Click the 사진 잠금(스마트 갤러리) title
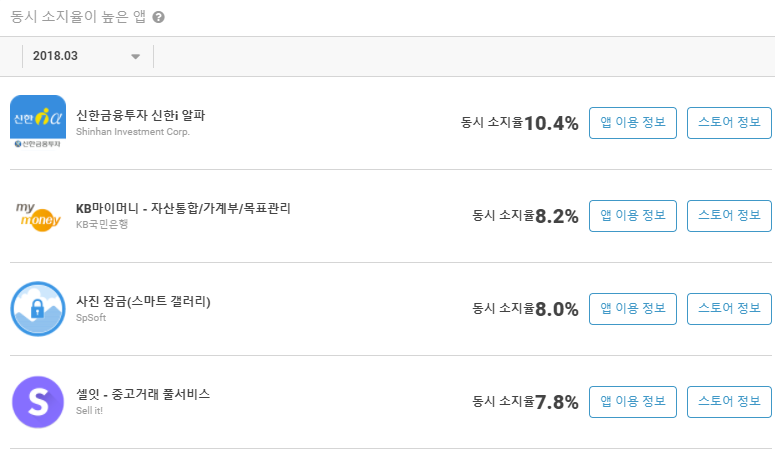This screenshot has height=452, width=775. (x=143, y=301)
